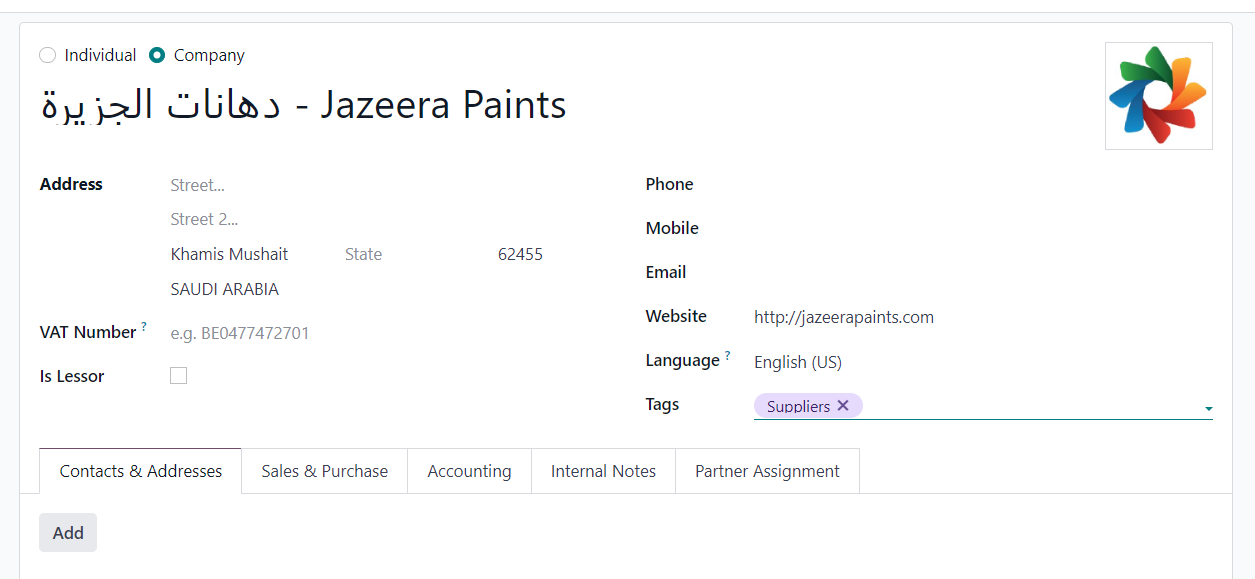
Task: Click the company name title field
Action: click(x=304, y=105)
